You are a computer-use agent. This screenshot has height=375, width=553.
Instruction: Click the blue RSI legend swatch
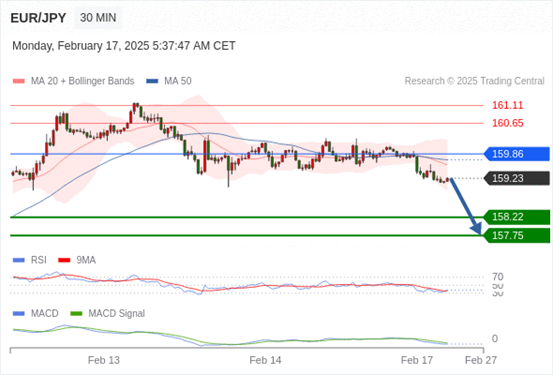(x=19, y=260)
